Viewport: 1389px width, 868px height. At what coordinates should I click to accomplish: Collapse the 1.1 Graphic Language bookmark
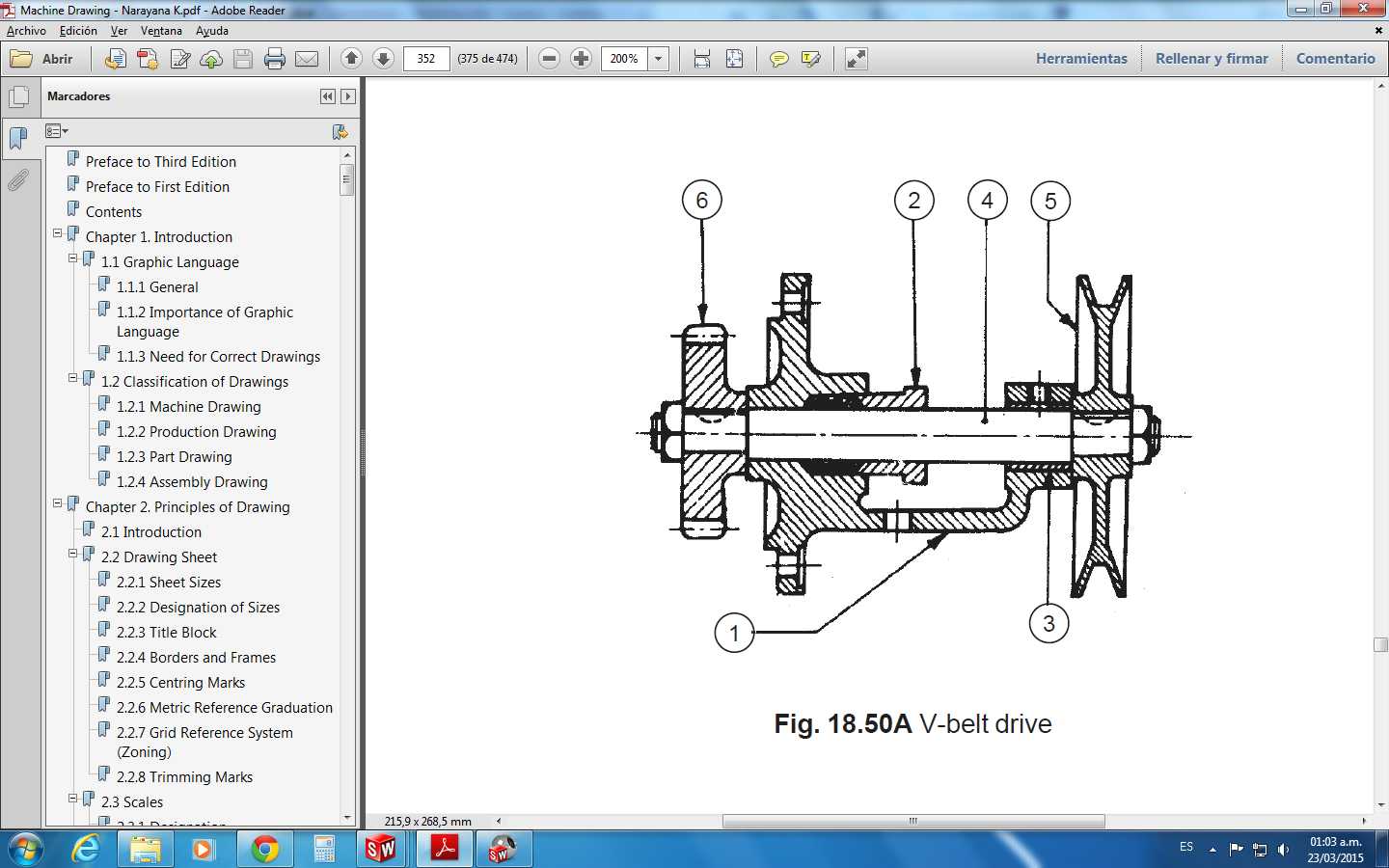(72, 258)
